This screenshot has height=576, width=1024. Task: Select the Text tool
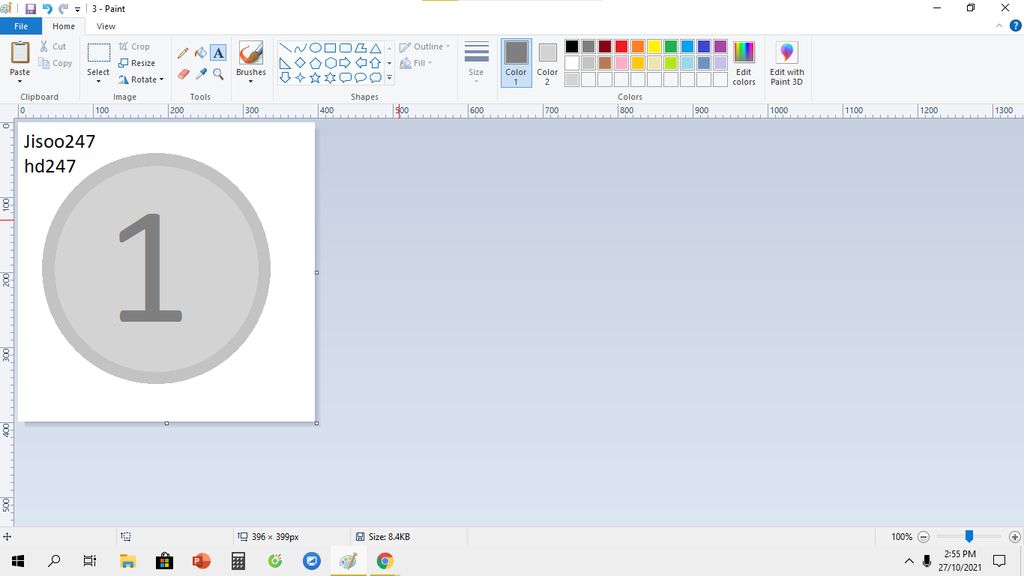click(x=218, y=53)
